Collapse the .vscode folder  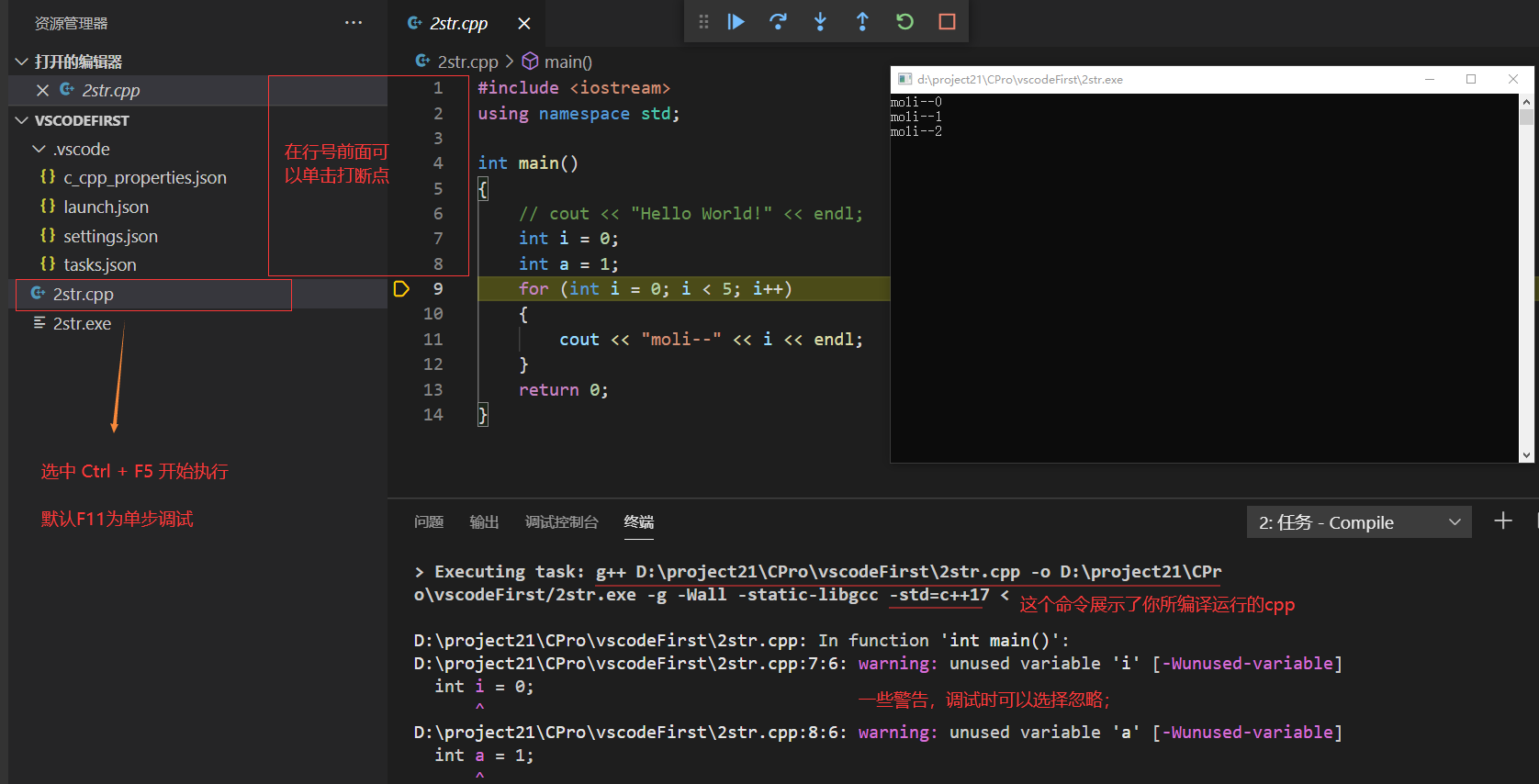[x=39, y=149]
